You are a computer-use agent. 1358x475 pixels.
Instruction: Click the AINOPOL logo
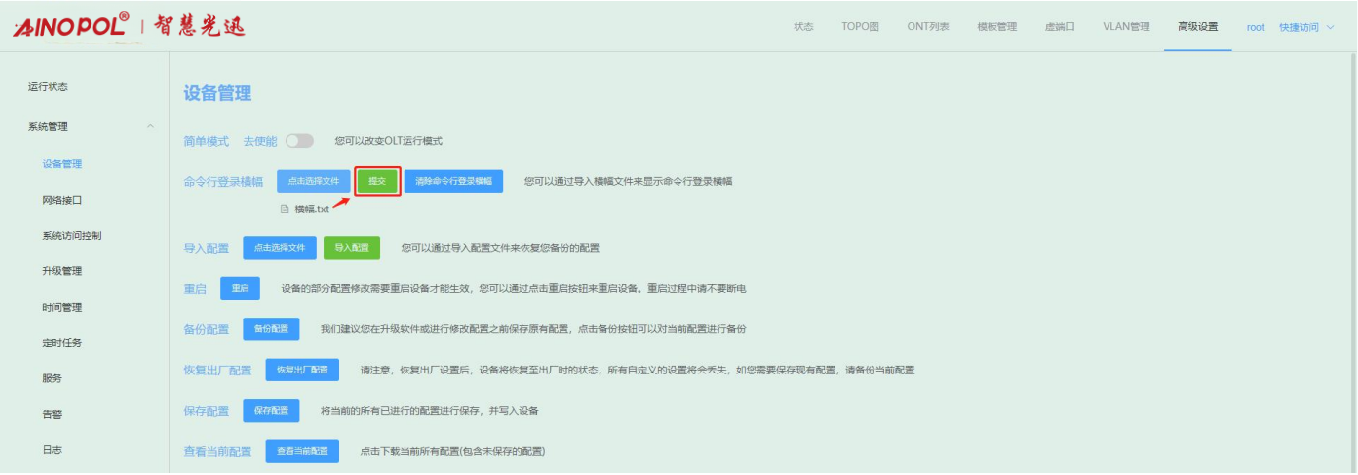(x=72, y=27)
